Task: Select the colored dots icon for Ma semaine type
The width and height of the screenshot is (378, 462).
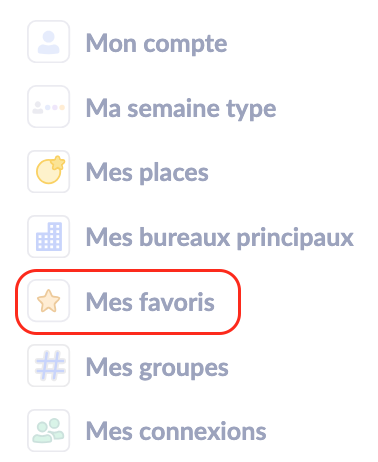Action: (49, 107)
